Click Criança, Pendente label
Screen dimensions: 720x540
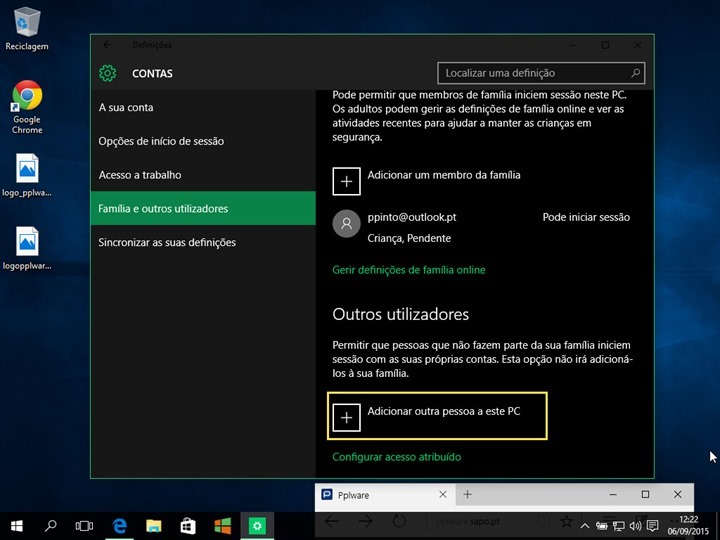pos(409,238)
